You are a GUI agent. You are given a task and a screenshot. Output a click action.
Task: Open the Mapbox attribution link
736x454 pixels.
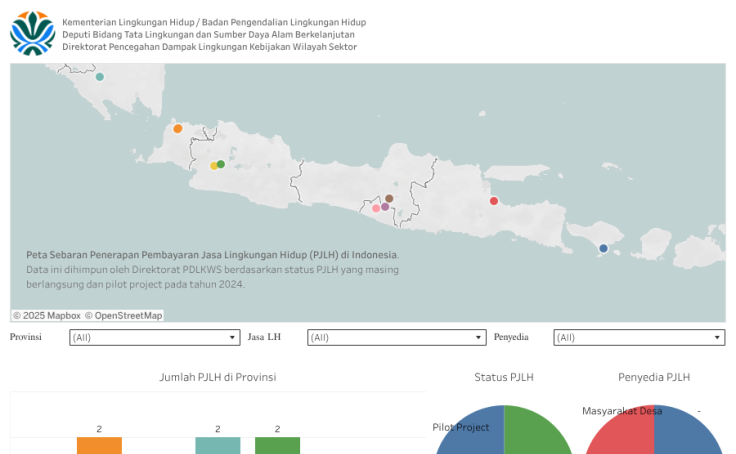coord(47,315)
